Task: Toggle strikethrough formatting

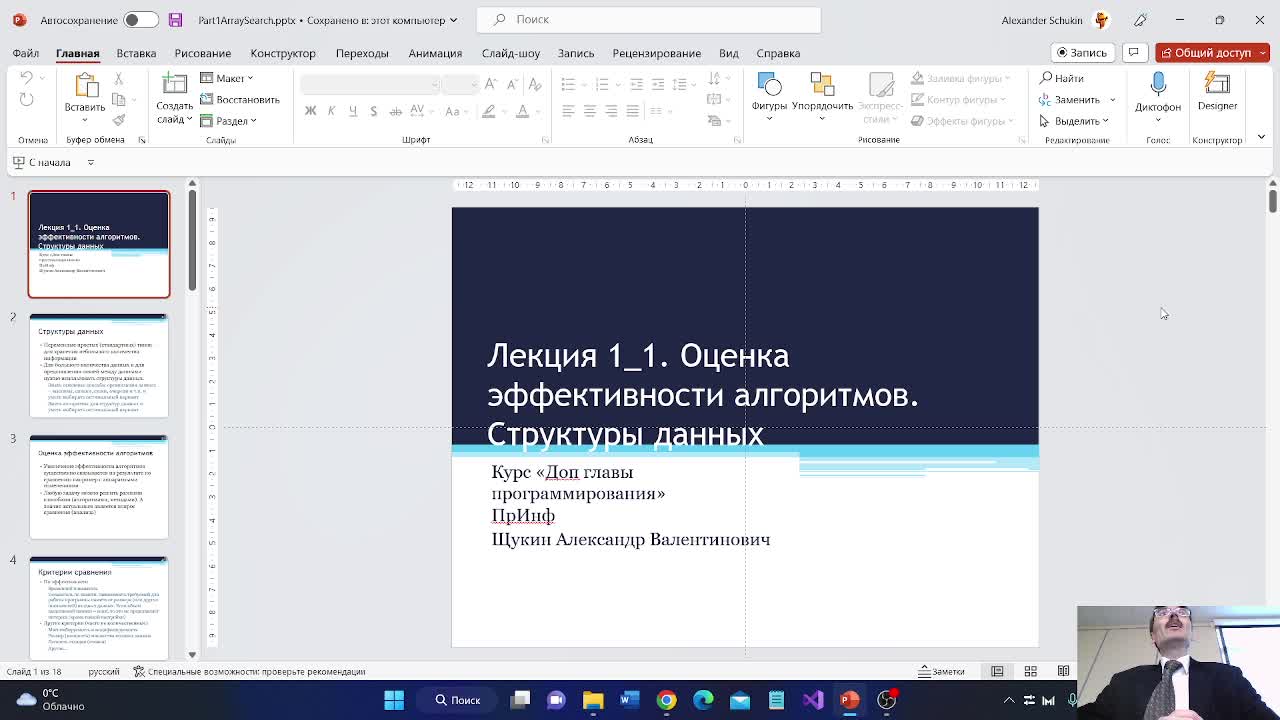Action: (395, 111)
